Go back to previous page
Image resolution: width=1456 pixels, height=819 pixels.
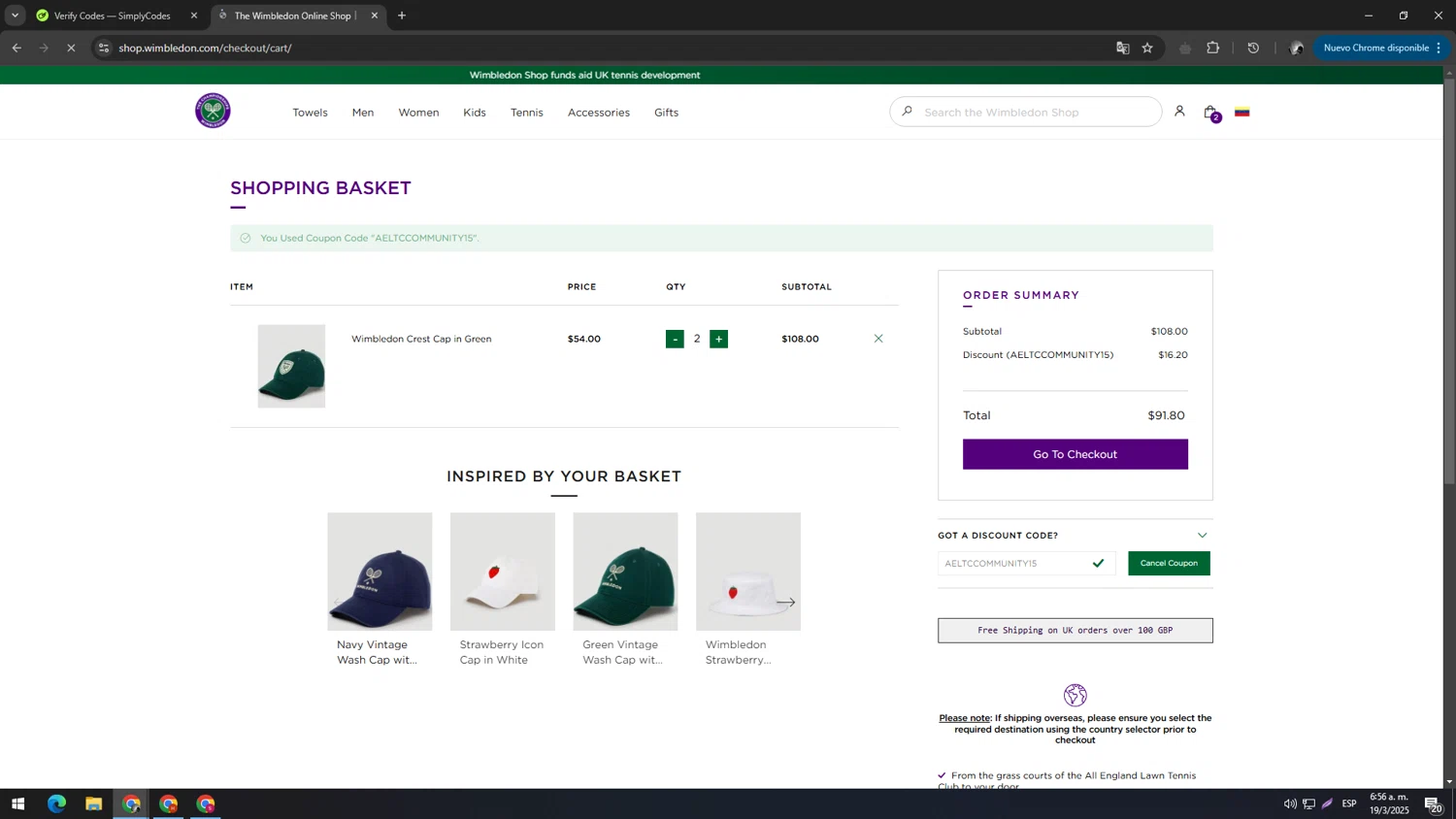(17, 48)
